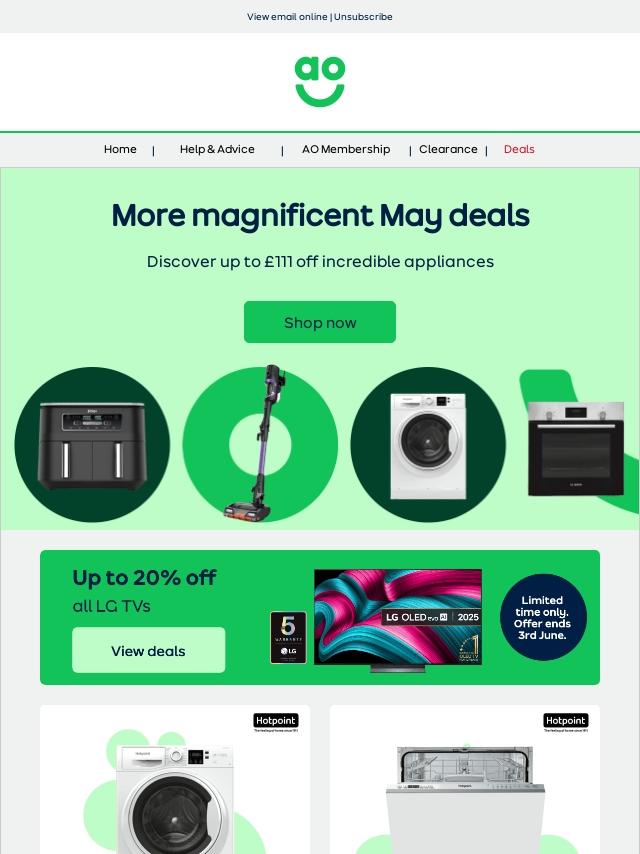Image resolution: width=640 pixels, height=854 pixels.
Task: Select the Clearance navigation item
Action: [x=448, y=149]
